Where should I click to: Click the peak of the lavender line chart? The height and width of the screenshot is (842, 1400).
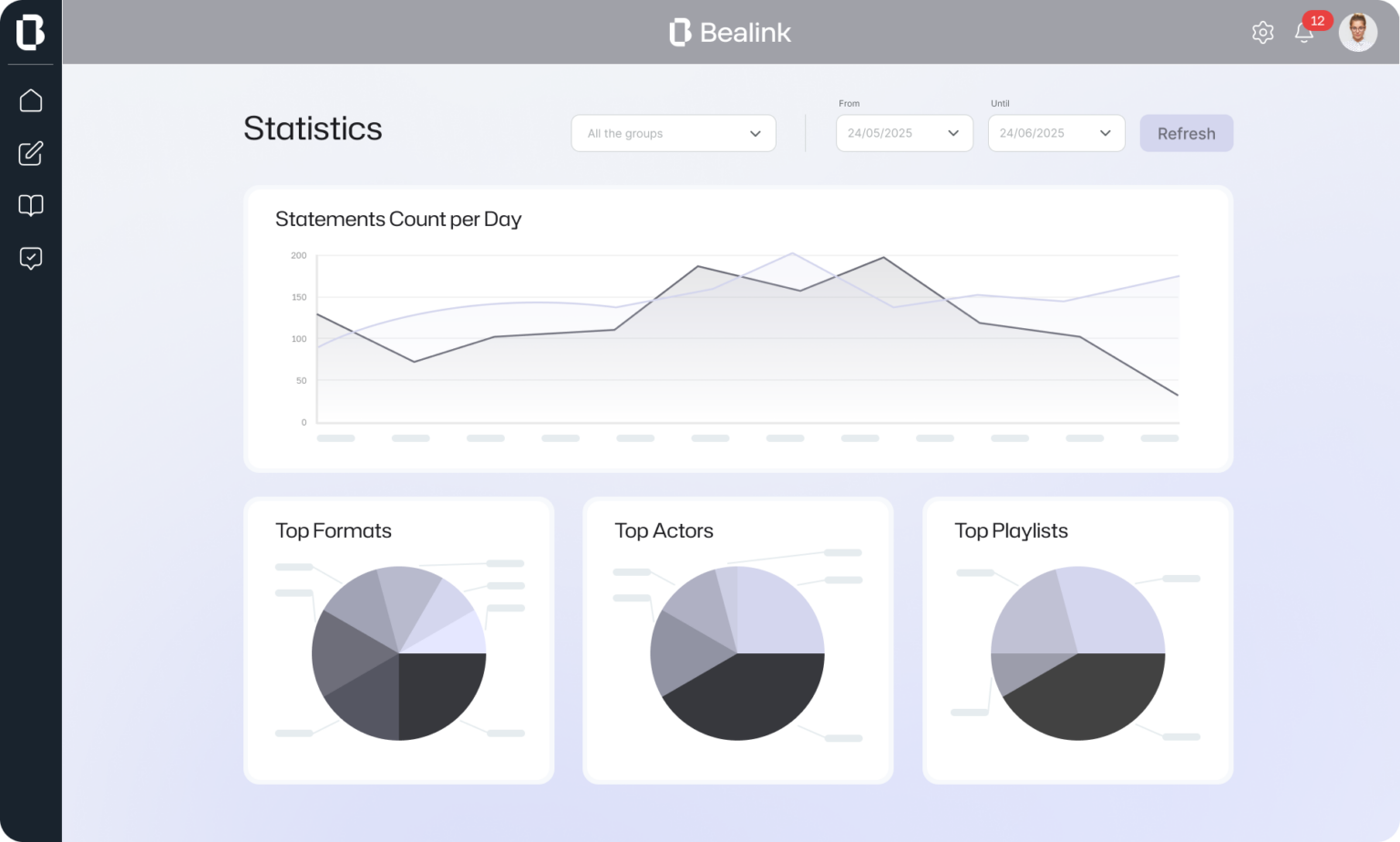tap(792, 253)
